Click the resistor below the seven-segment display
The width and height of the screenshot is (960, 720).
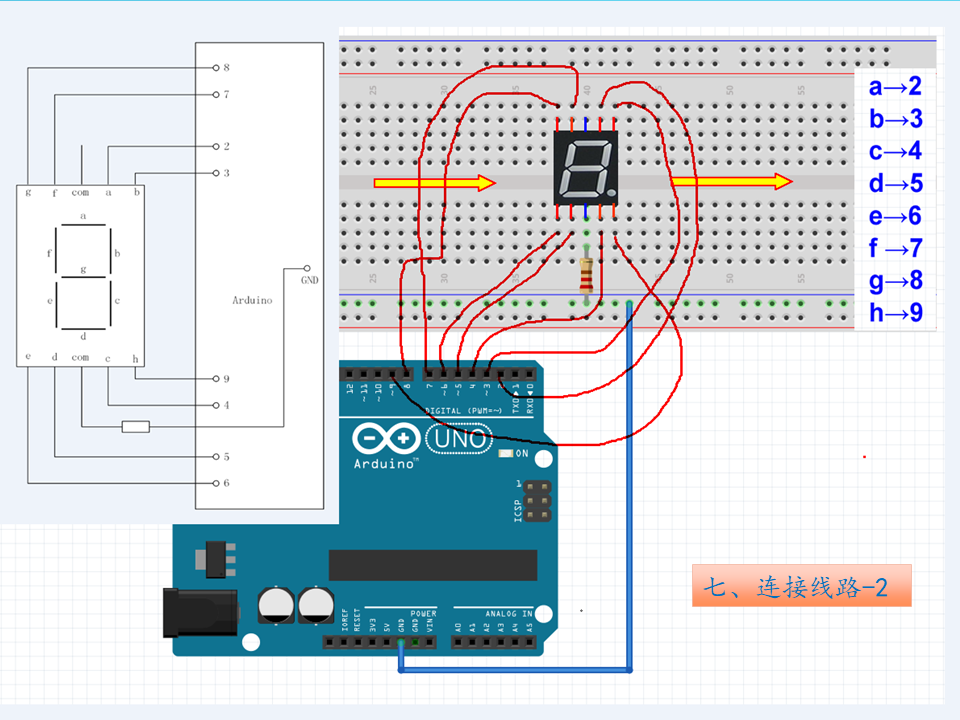pyautogui.click(x=586, y=275)
